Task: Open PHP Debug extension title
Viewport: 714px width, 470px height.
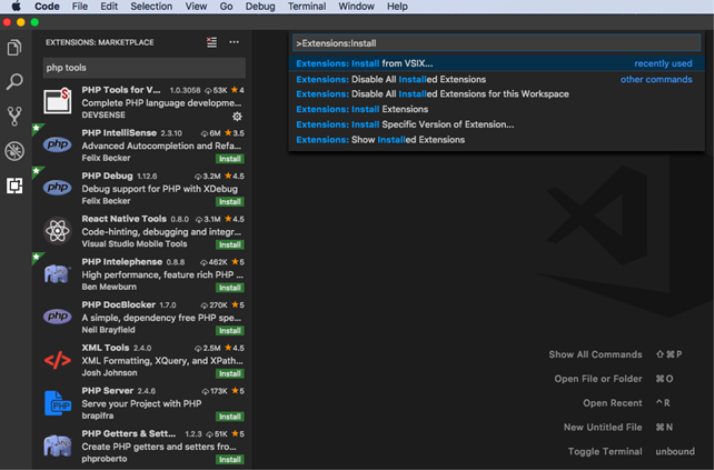Action: 107,176
